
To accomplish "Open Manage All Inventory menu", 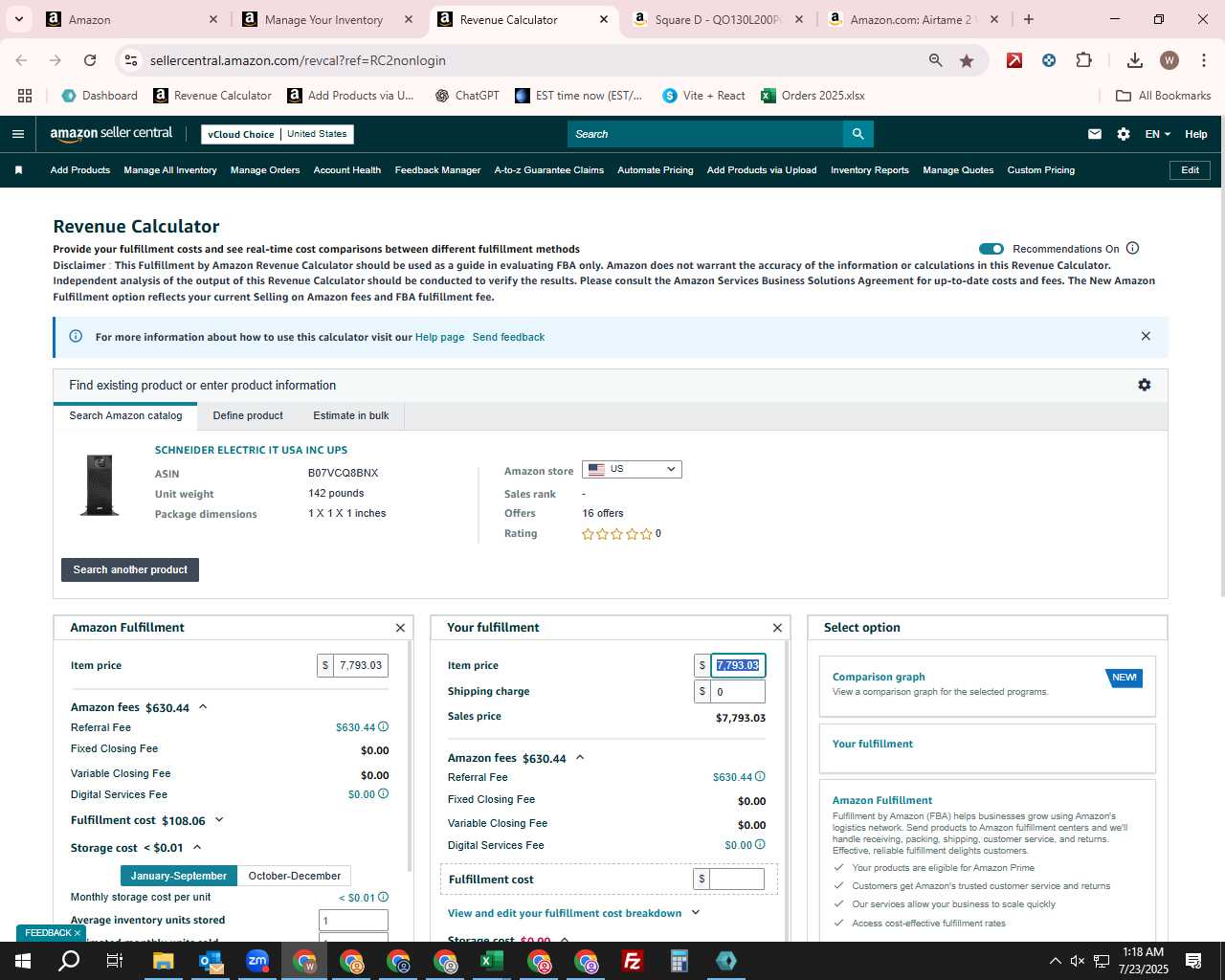I will pyautogui.click(x=170, y=170).
